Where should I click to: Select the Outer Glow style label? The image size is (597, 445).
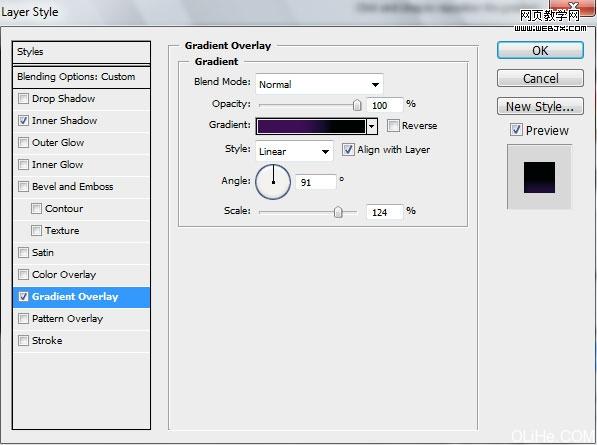[x=58, y=143]
